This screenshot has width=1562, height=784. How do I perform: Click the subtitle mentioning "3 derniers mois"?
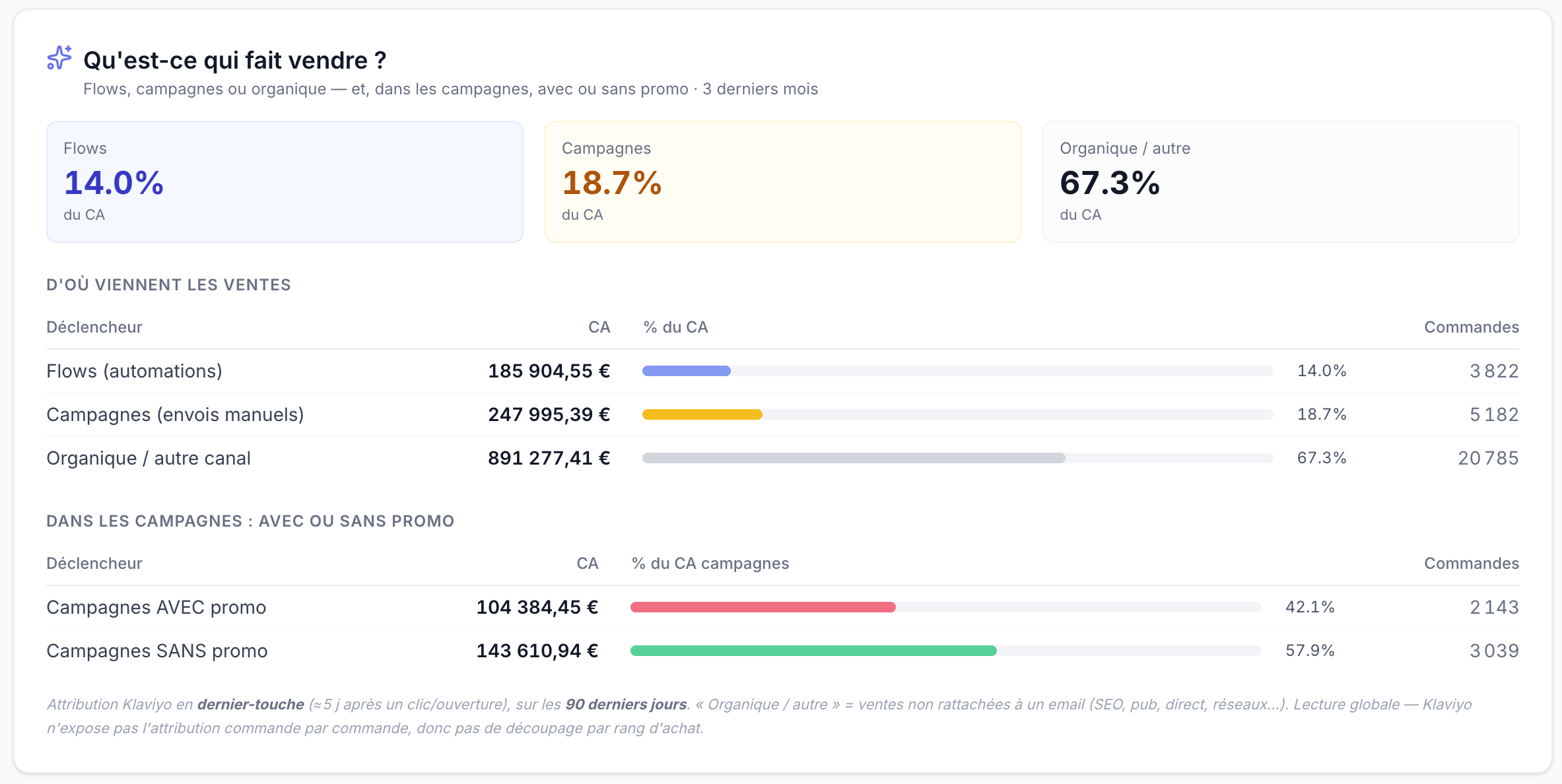450,89
